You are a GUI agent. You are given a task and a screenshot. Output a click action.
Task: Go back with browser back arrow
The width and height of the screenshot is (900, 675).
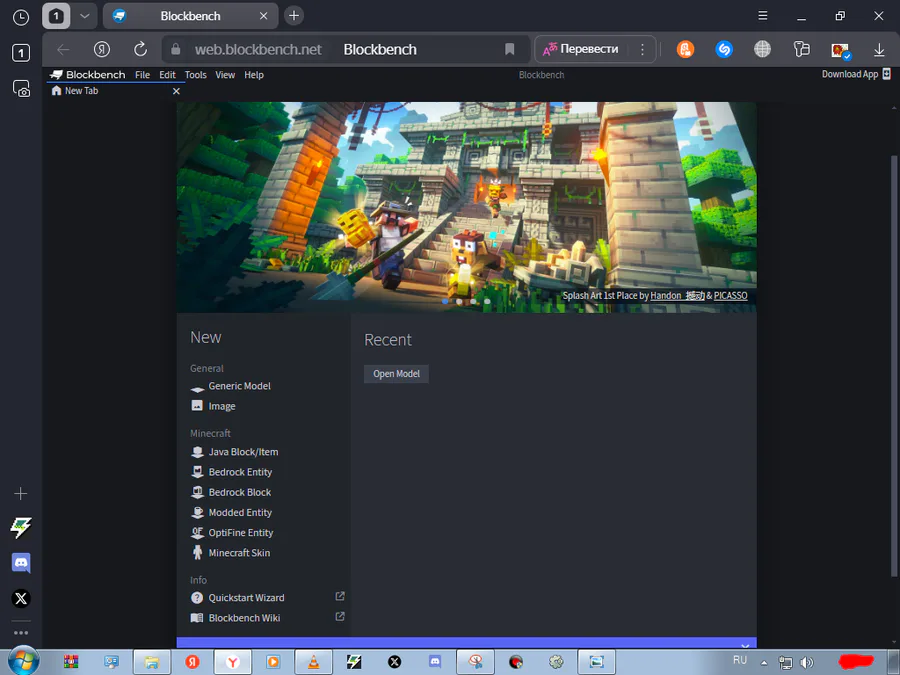pos(63,49)
